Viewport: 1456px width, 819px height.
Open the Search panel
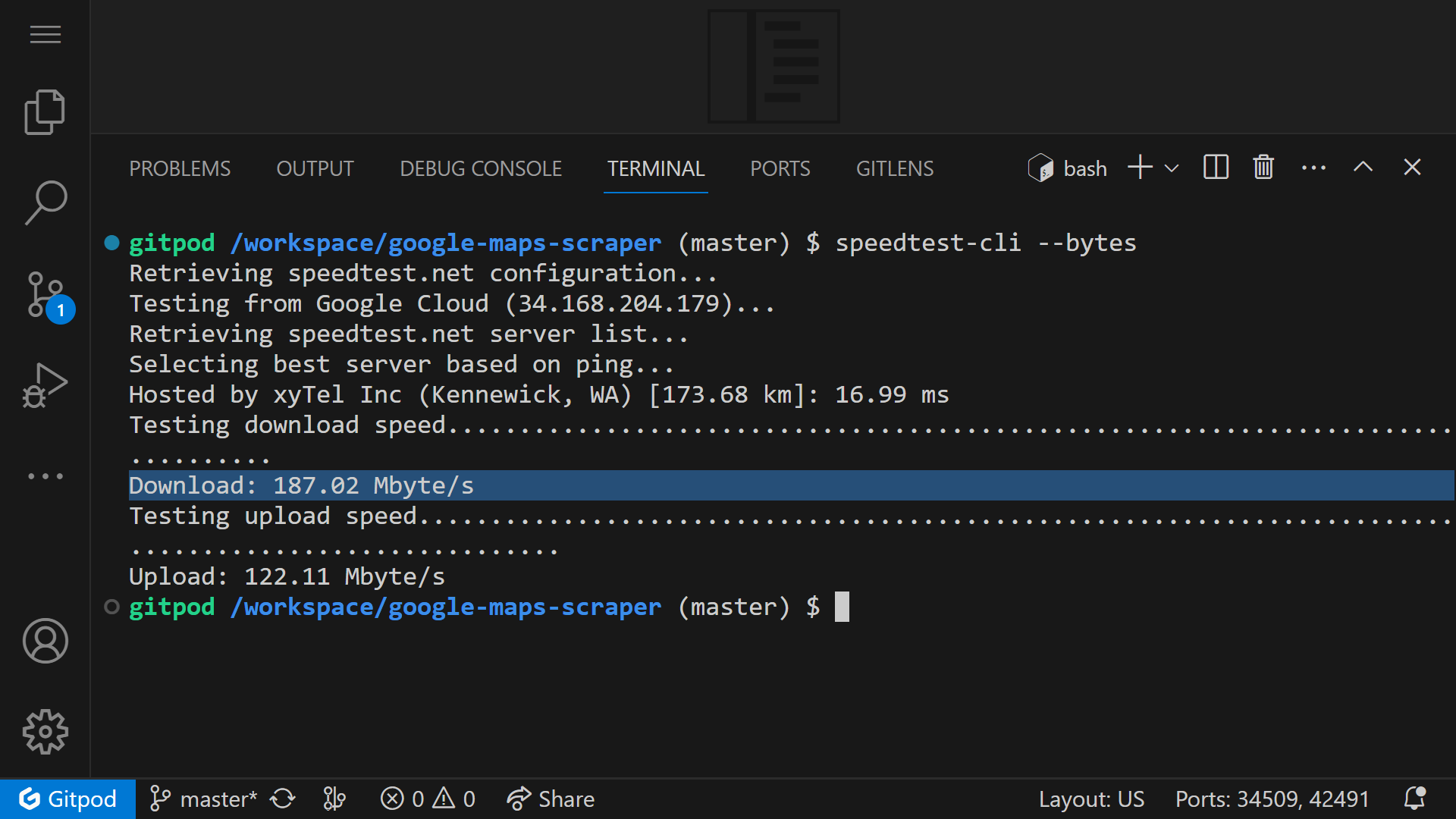click(x=45, y=202)
